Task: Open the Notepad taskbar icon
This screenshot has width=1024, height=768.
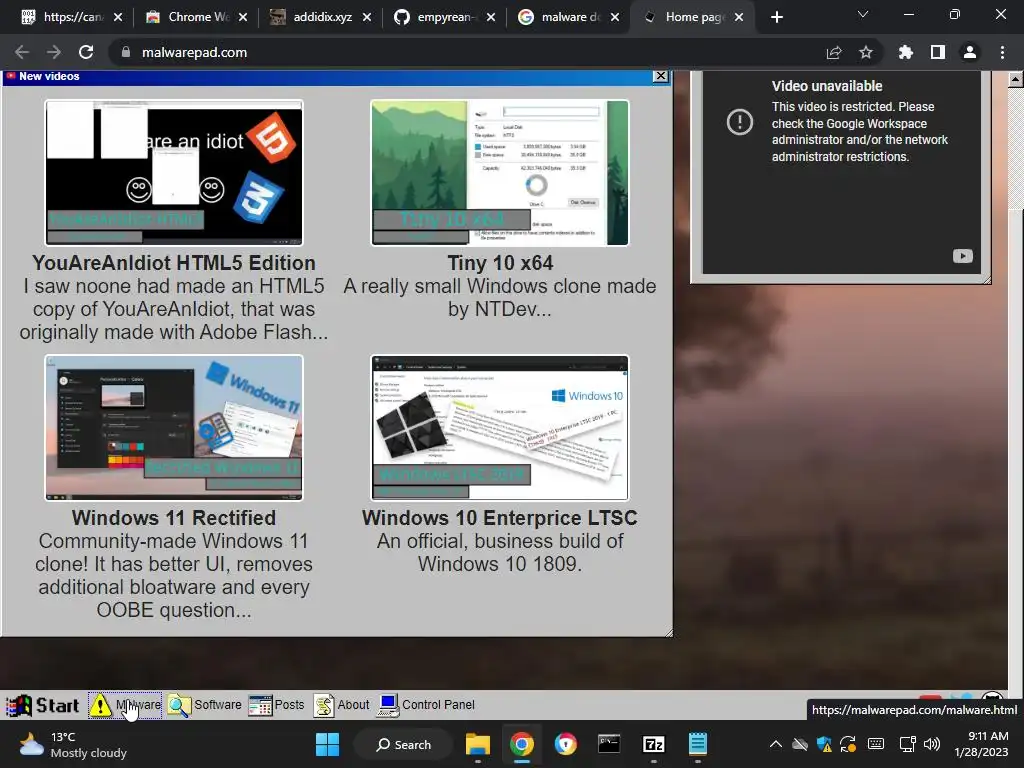Action: 697,744
